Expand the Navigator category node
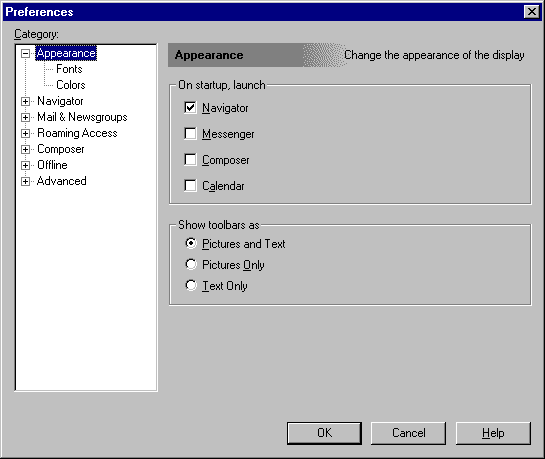 (25, 101)
